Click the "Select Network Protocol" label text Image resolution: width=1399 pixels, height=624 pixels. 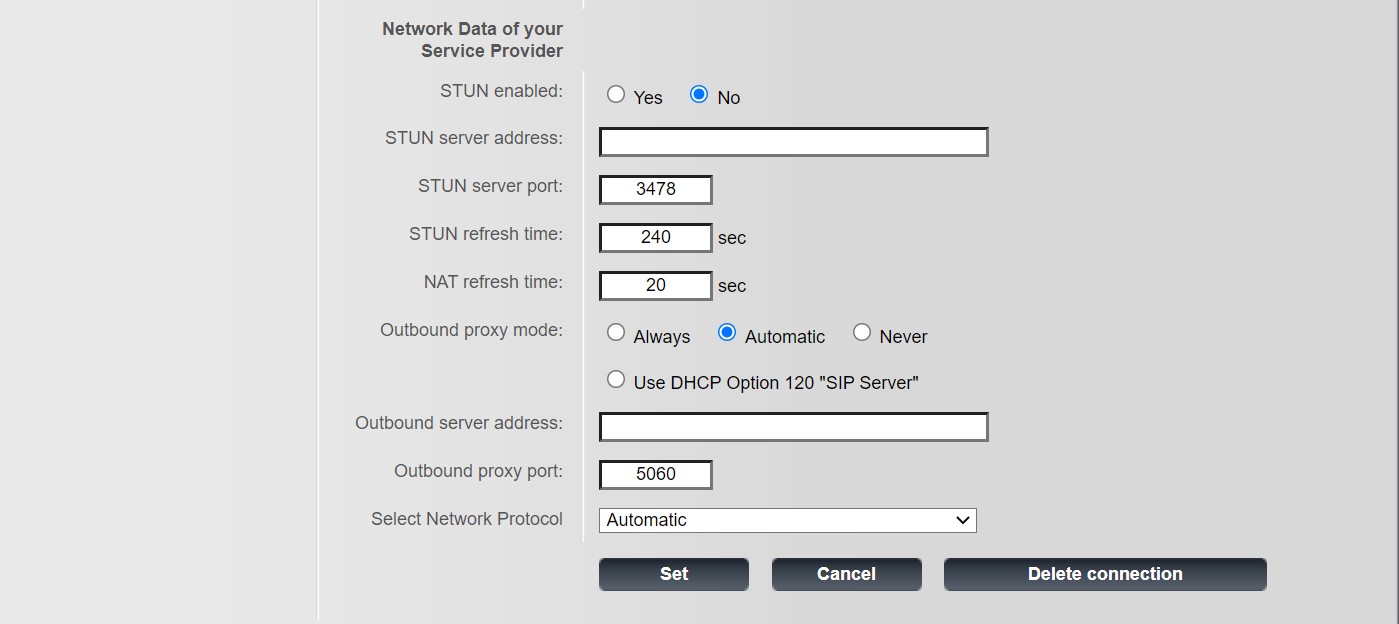[x=466, y=519]
